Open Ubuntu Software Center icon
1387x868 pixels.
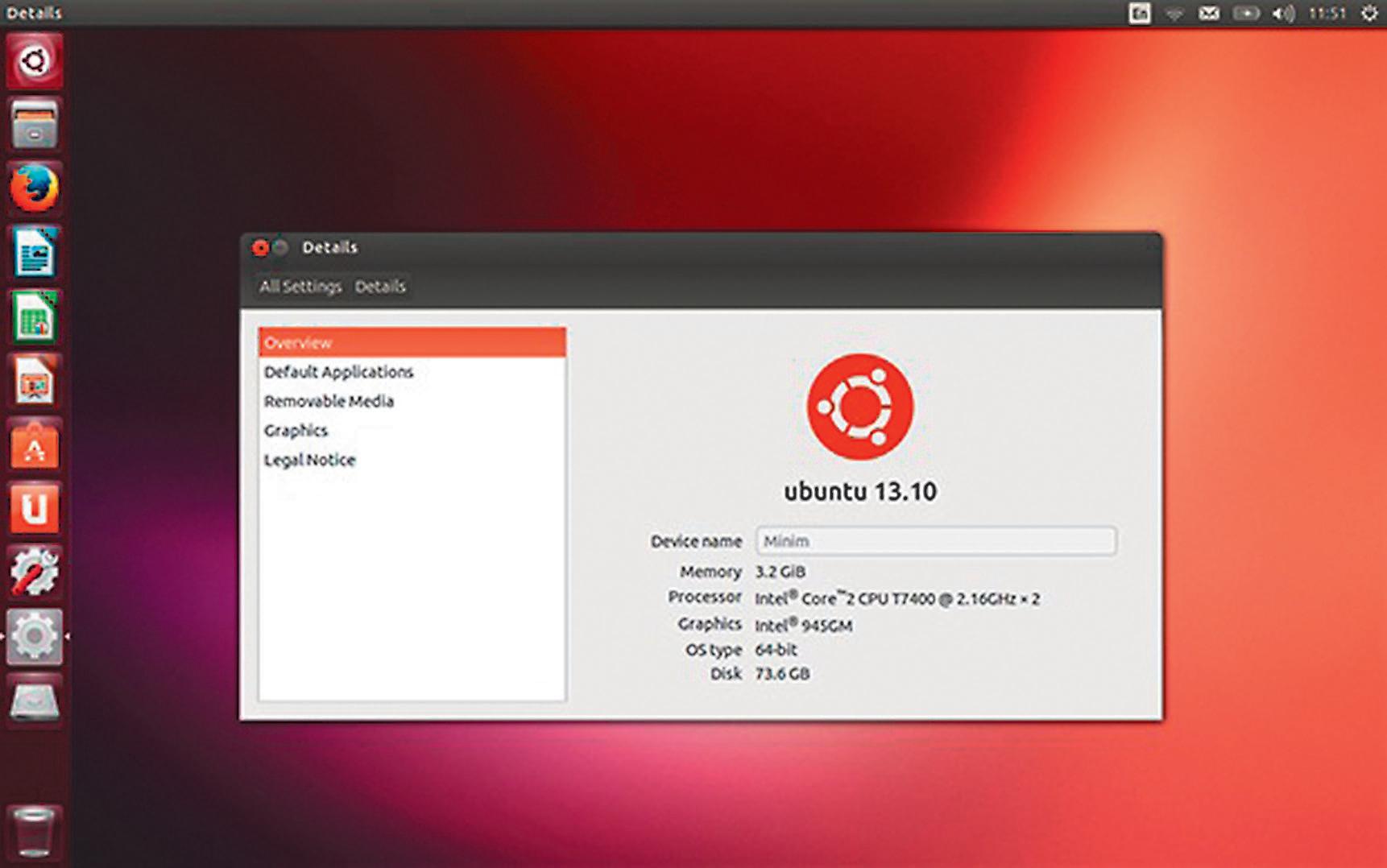pos(34,444)
